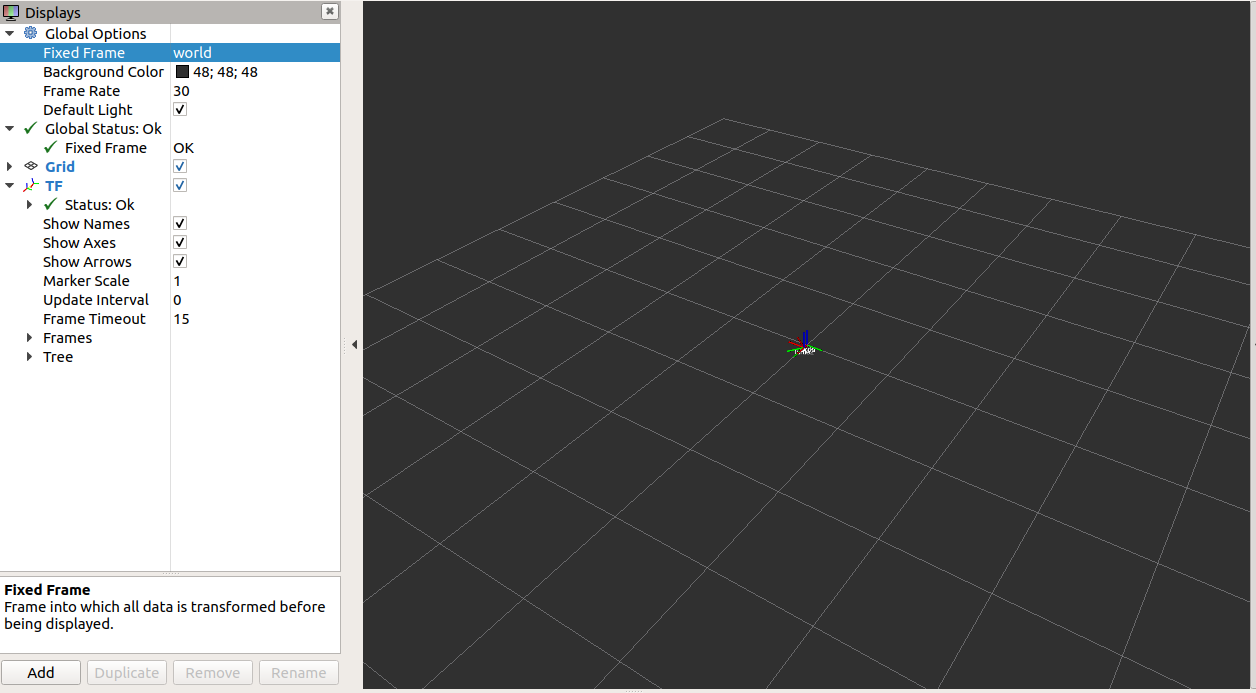Select the Frame Rate property label
The width and height of the screenshot is (1256, 693).
[81, 90]
